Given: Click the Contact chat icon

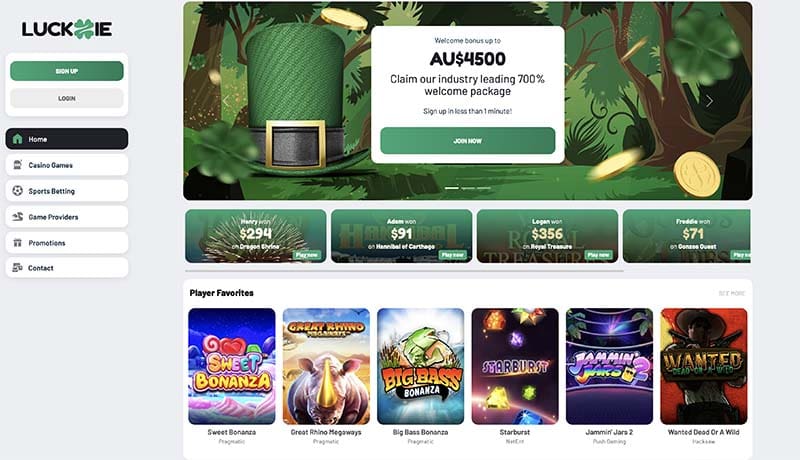Looking at the screenshot, I should (17, 268).
